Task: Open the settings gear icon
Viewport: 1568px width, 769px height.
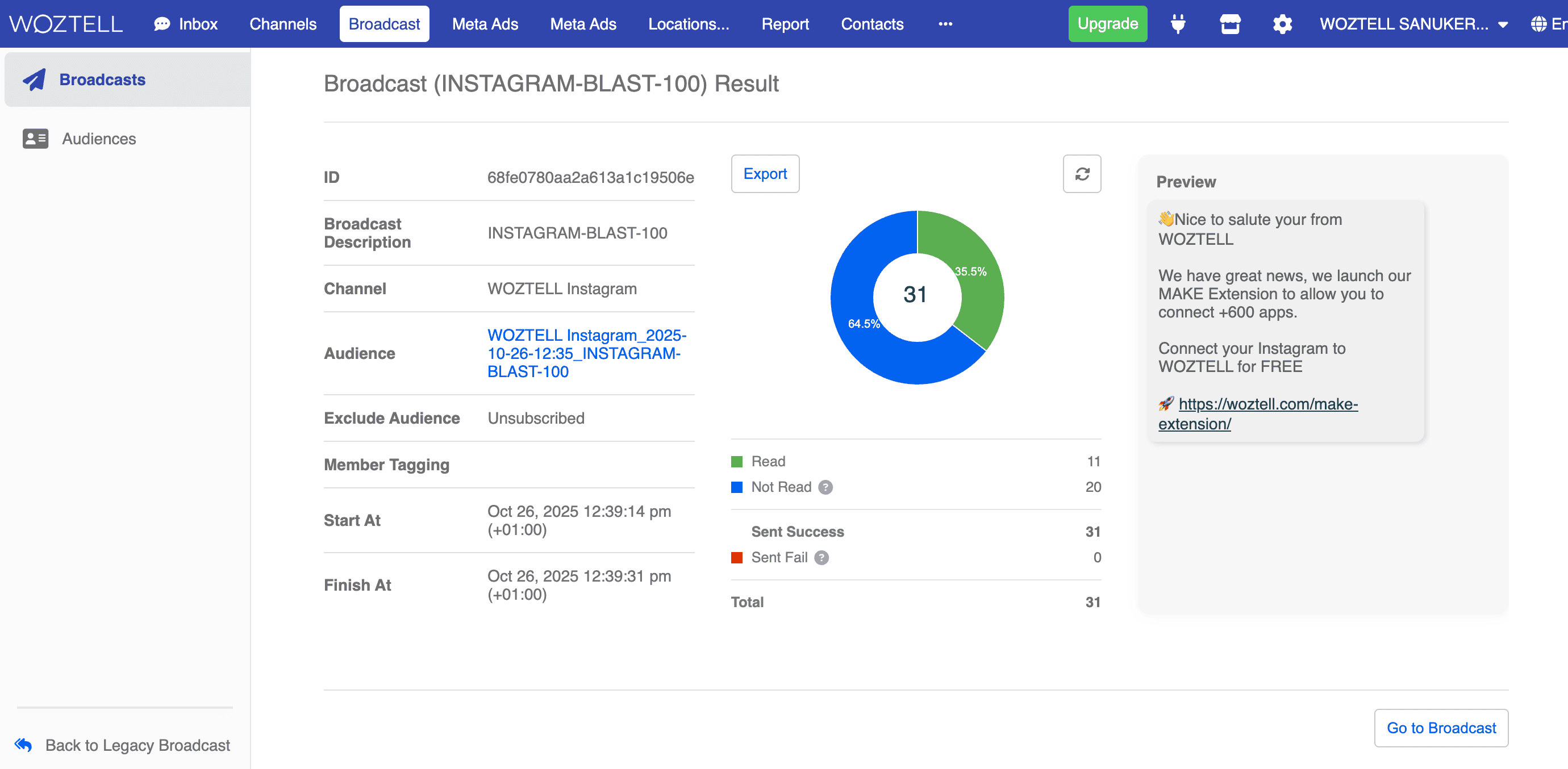Action: point(1282,24)
